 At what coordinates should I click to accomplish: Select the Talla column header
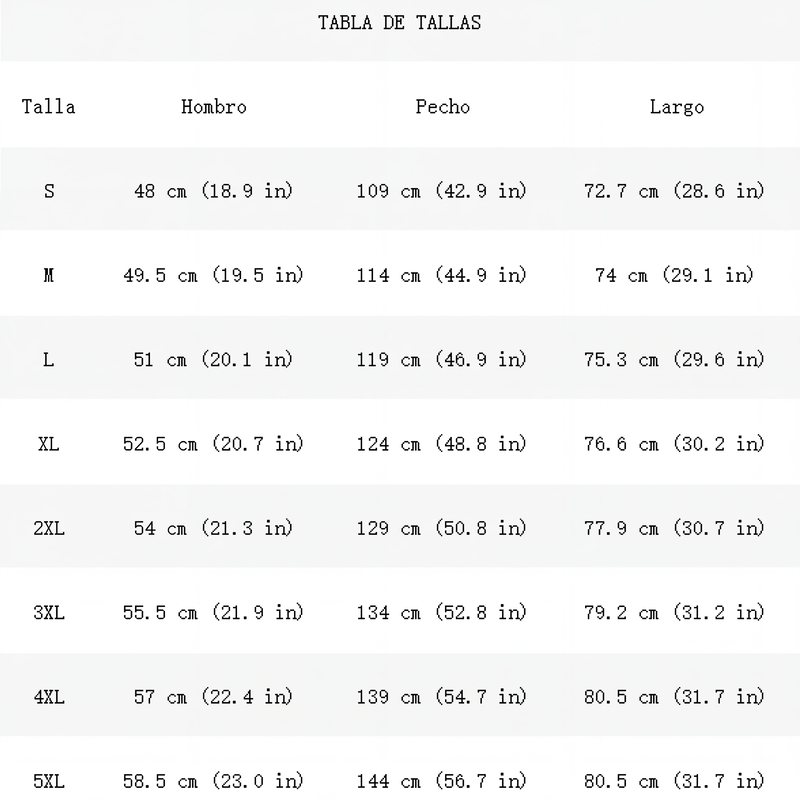[x=48, y=107]
